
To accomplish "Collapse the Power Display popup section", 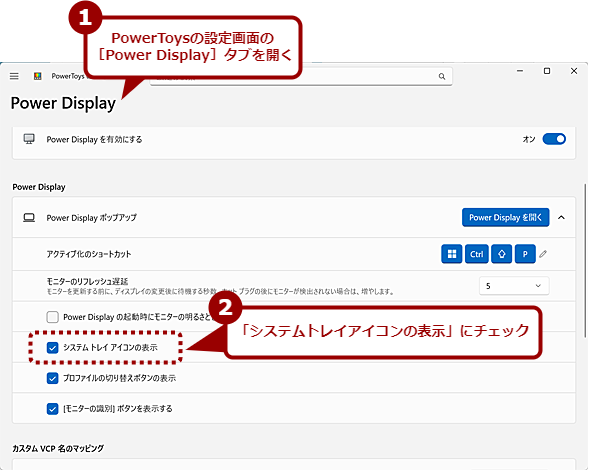I will [x=561, y=217].
